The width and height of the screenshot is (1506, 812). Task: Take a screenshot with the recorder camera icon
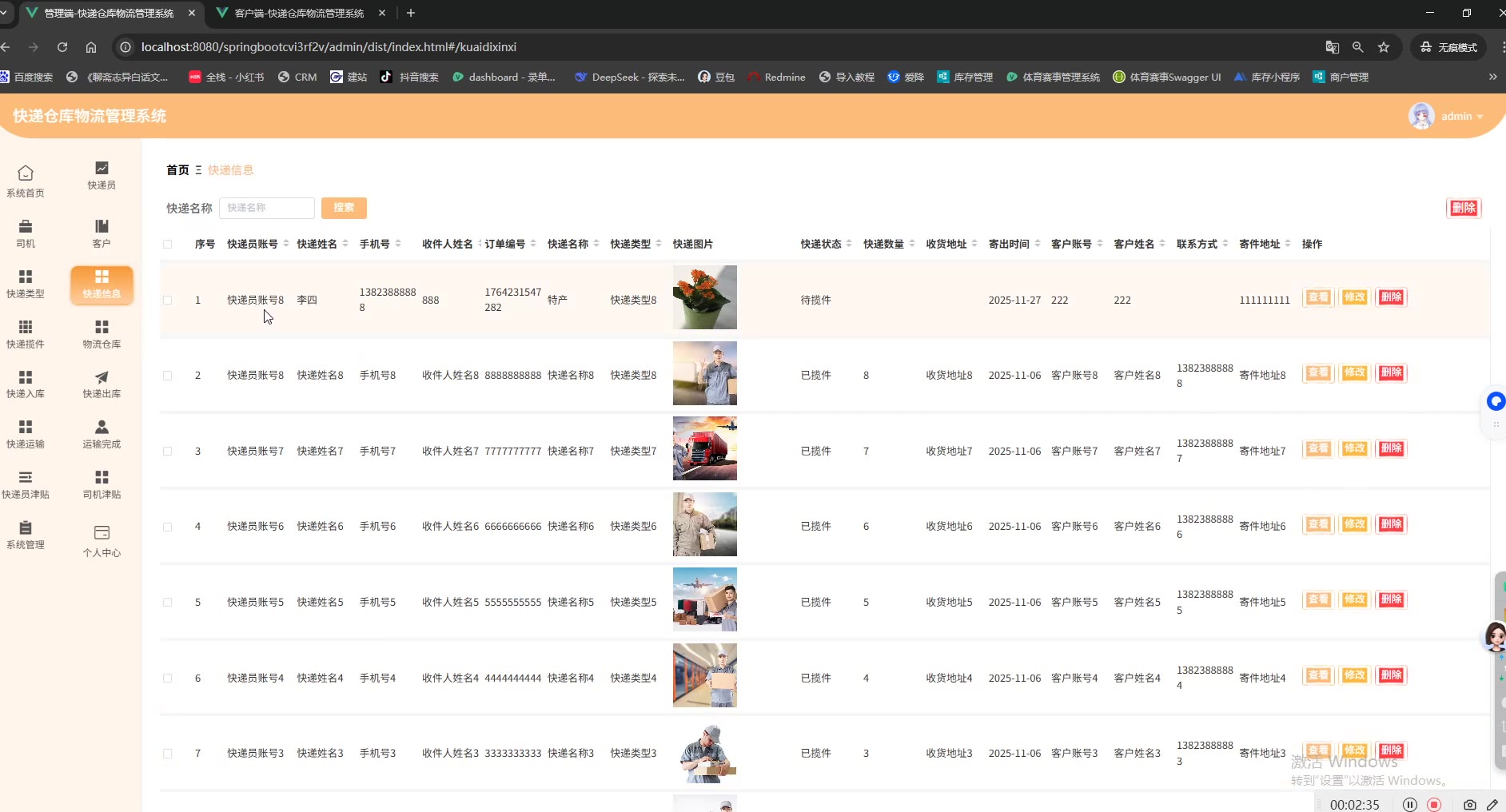pyautogui.click(x=1469, y=805)
